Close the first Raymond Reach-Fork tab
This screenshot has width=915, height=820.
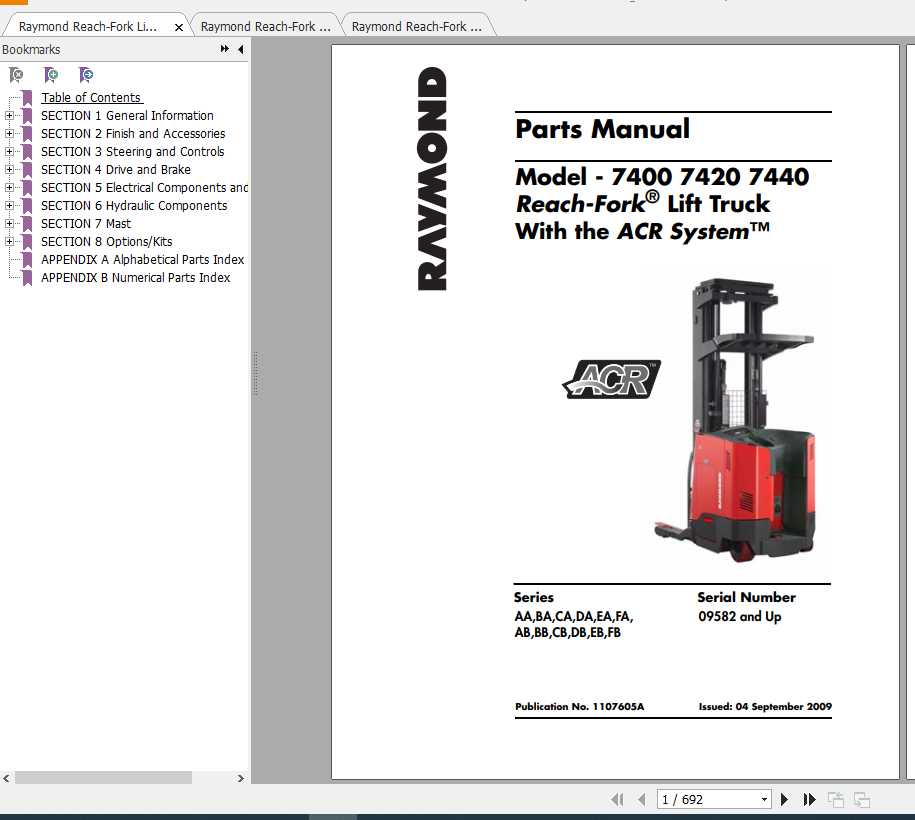click(179, 27)
